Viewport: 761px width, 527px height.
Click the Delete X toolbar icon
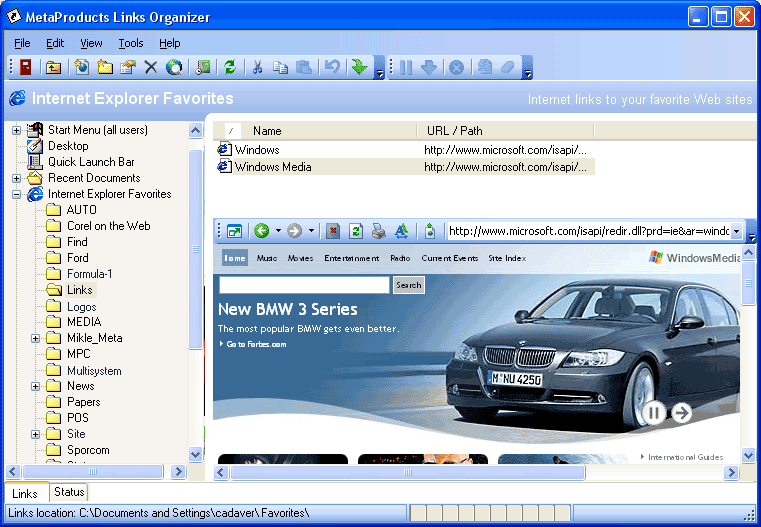(151, 67)
